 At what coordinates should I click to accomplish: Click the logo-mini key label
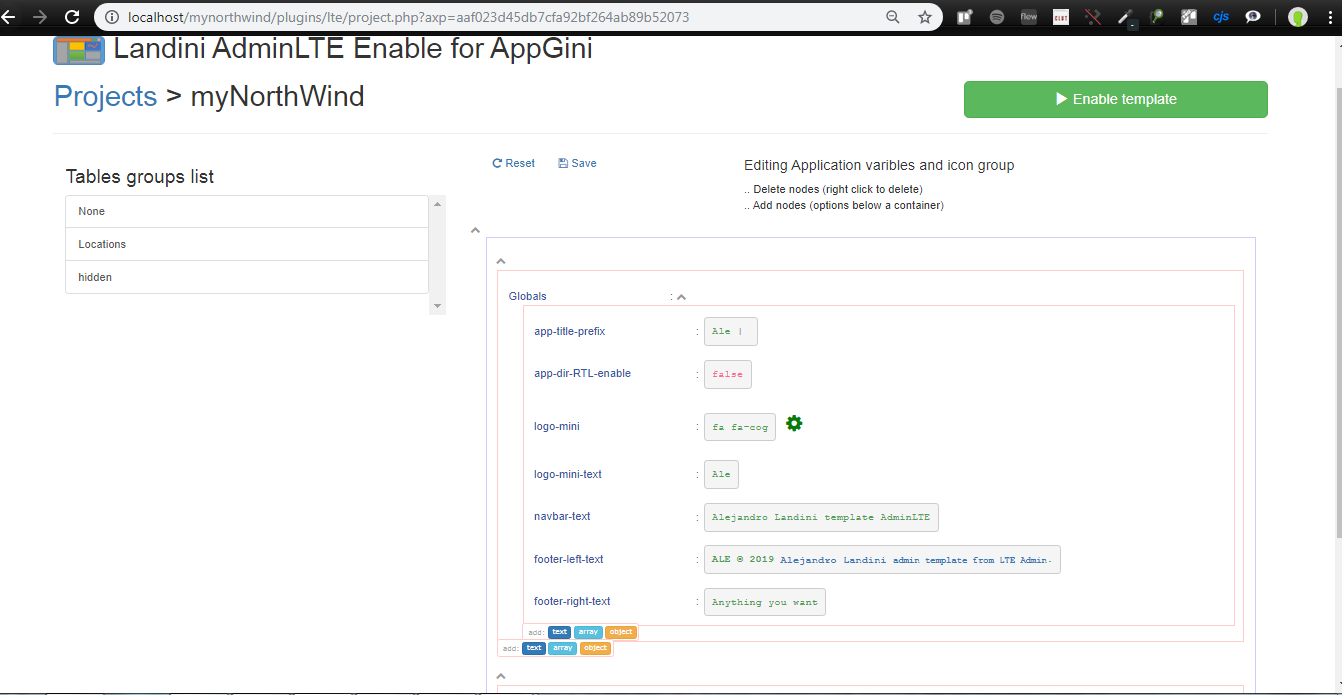tap(557, 426)
